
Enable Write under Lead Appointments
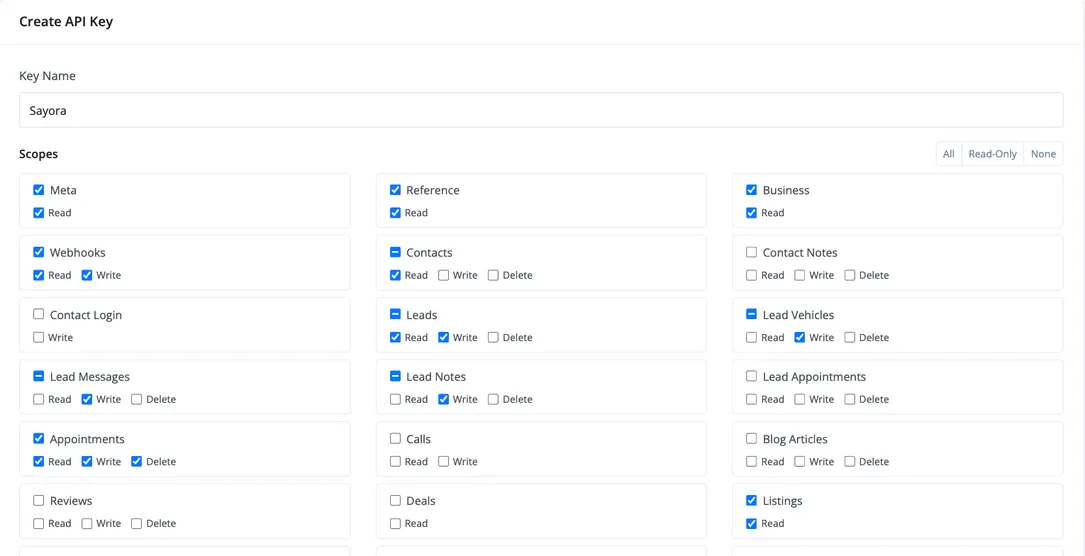[x=799, y=399]
